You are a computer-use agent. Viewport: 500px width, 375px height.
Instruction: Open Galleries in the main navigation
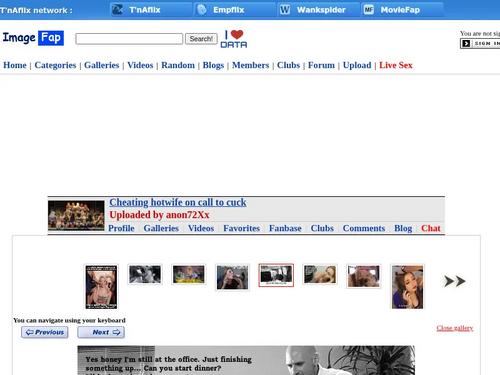tap(102, 65)
